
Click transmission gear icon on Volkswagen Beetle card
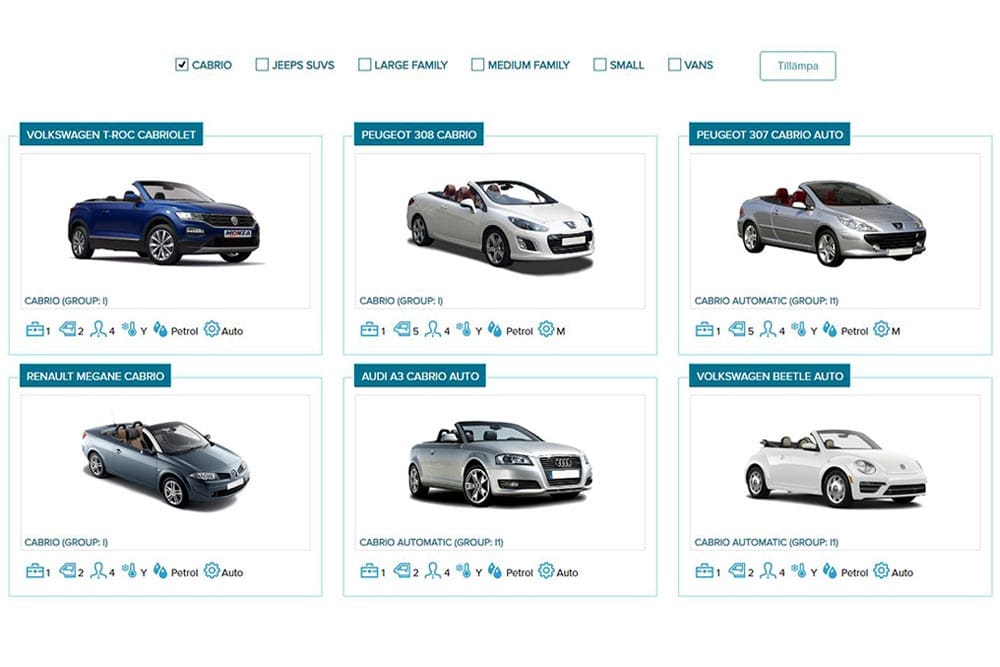880,571
